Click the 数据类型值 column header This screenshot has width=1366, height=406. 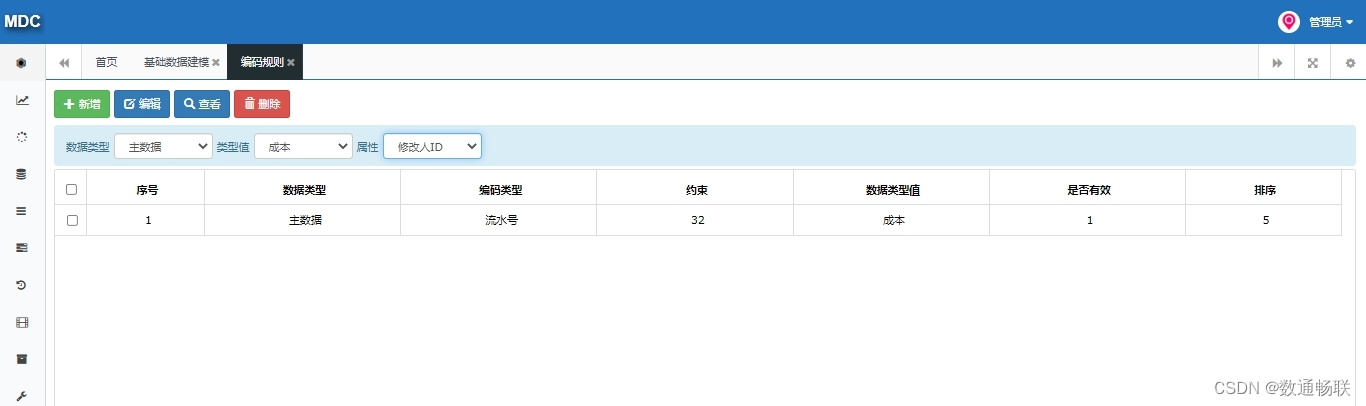[893, 189]
